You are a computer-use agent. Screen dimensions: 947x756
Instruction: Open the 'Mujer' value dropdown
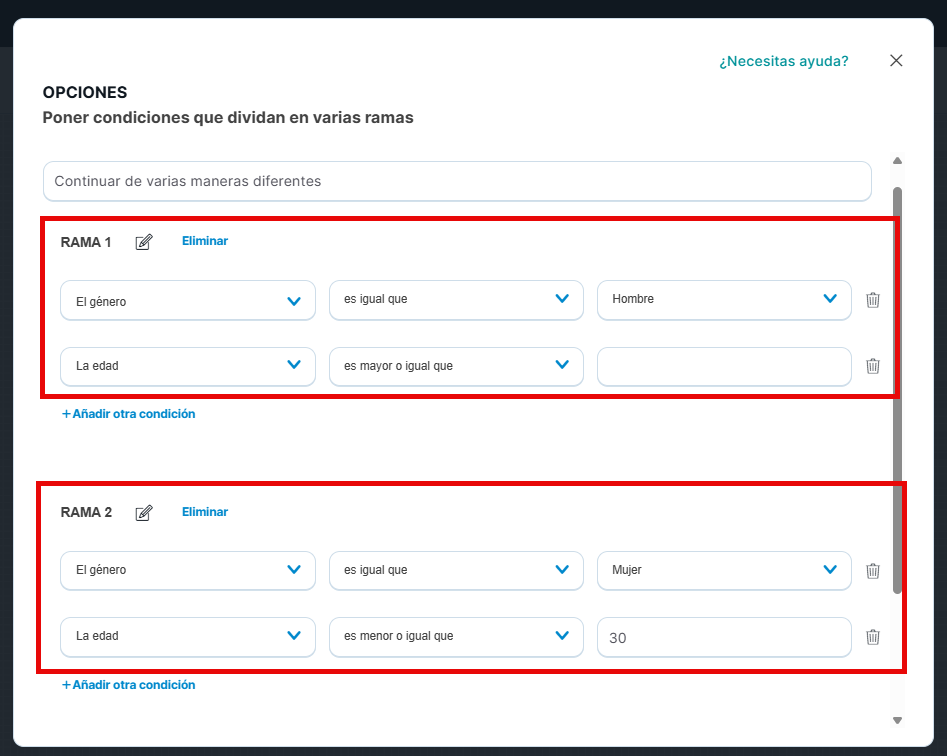tap(724, 570)
